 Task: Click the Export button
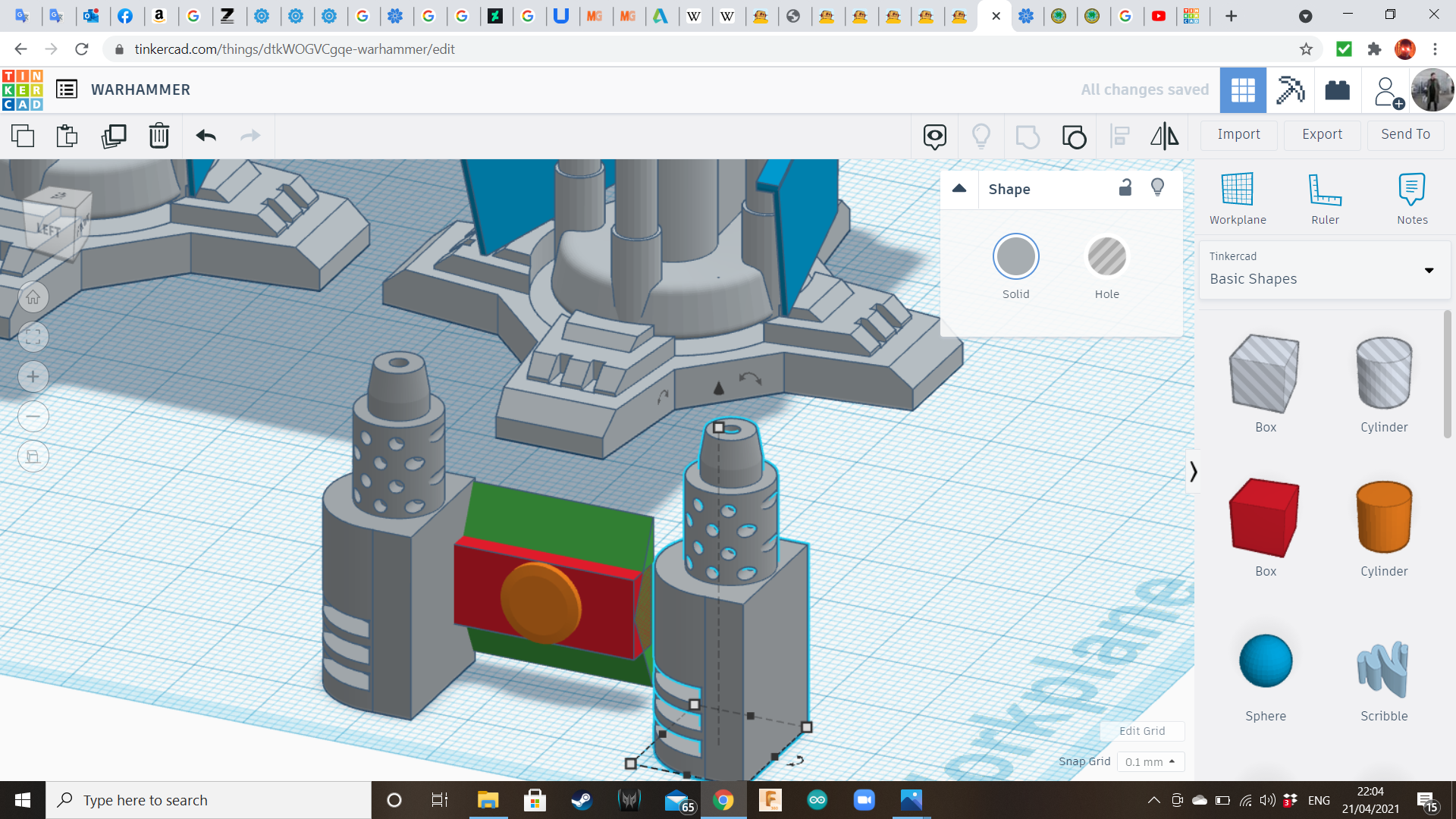pos(1322,134)
